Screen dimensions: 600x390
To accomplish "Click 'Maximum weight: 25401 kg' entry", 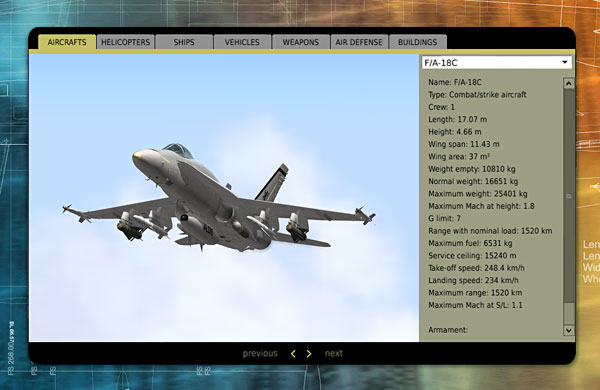I will [x=478, y=194].
